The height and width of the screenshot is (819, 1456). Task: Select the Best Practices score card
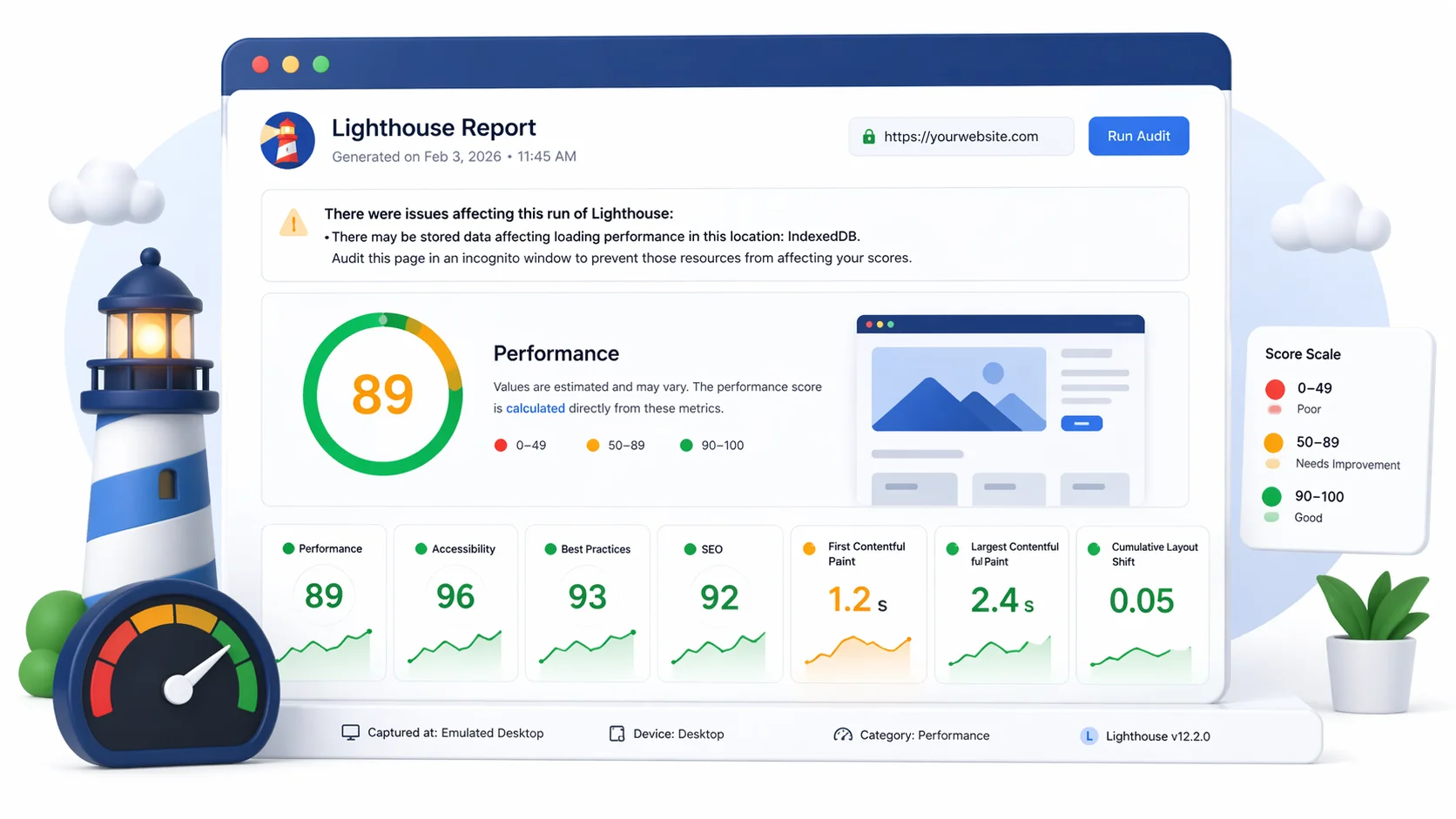(x=588, y=602)
